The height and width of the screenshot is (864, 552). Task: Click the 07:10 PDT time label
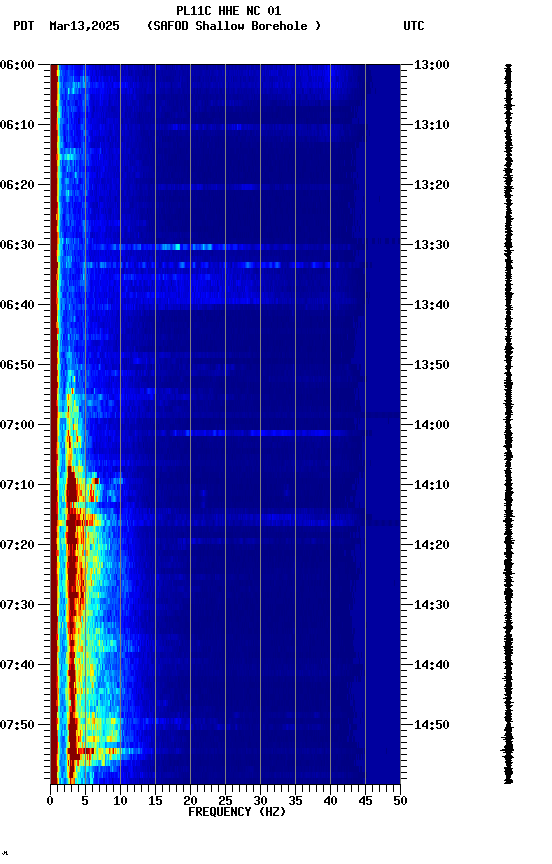[x=17, y=485]
